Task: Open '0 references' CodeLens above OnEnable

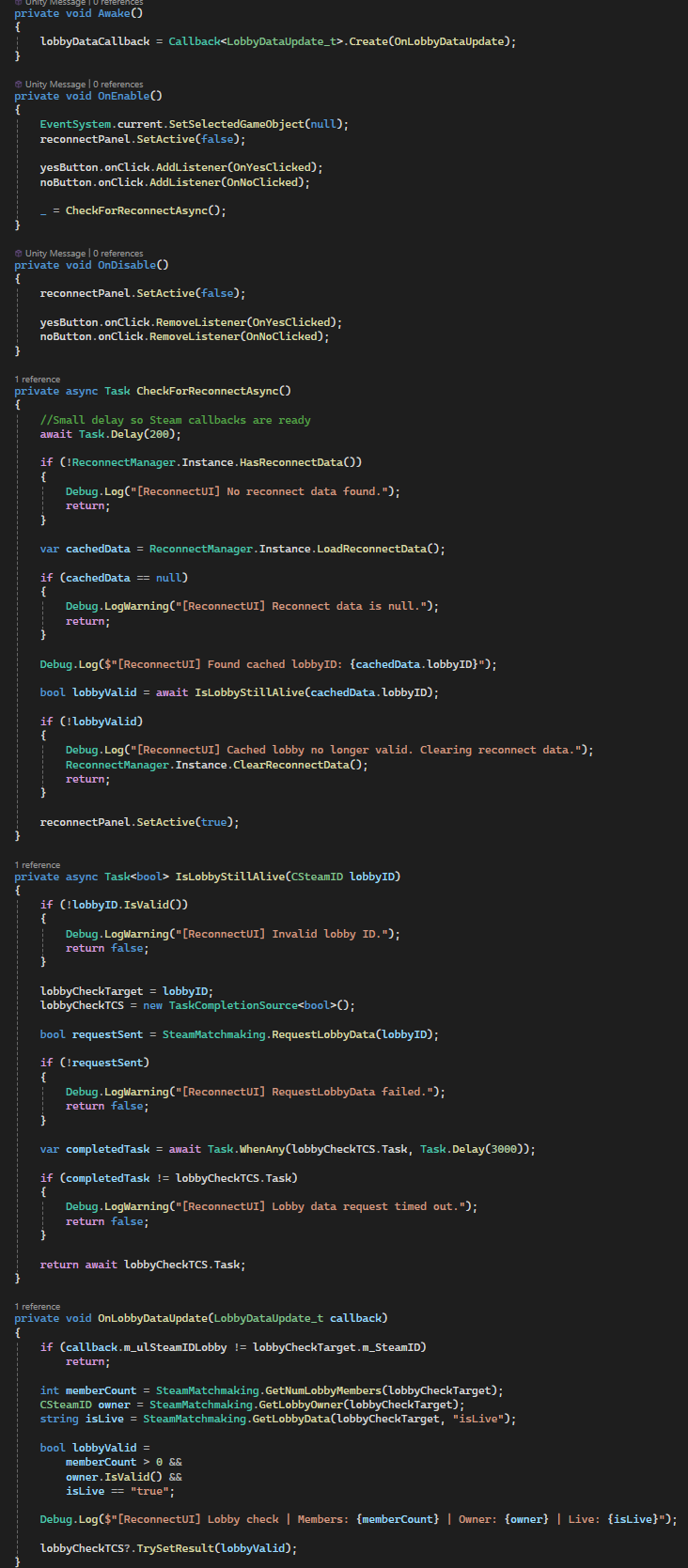Action: point(118,85)
